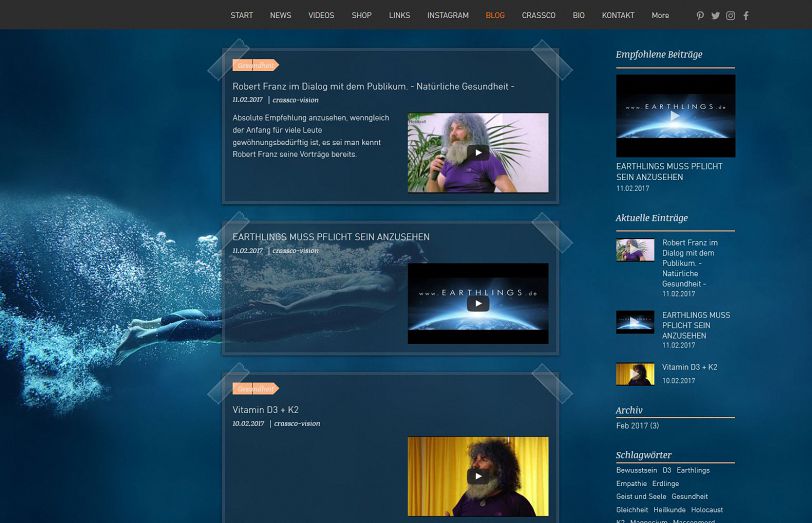
Task: Select the Heilkunde tag
Action: tap(670, 510)
